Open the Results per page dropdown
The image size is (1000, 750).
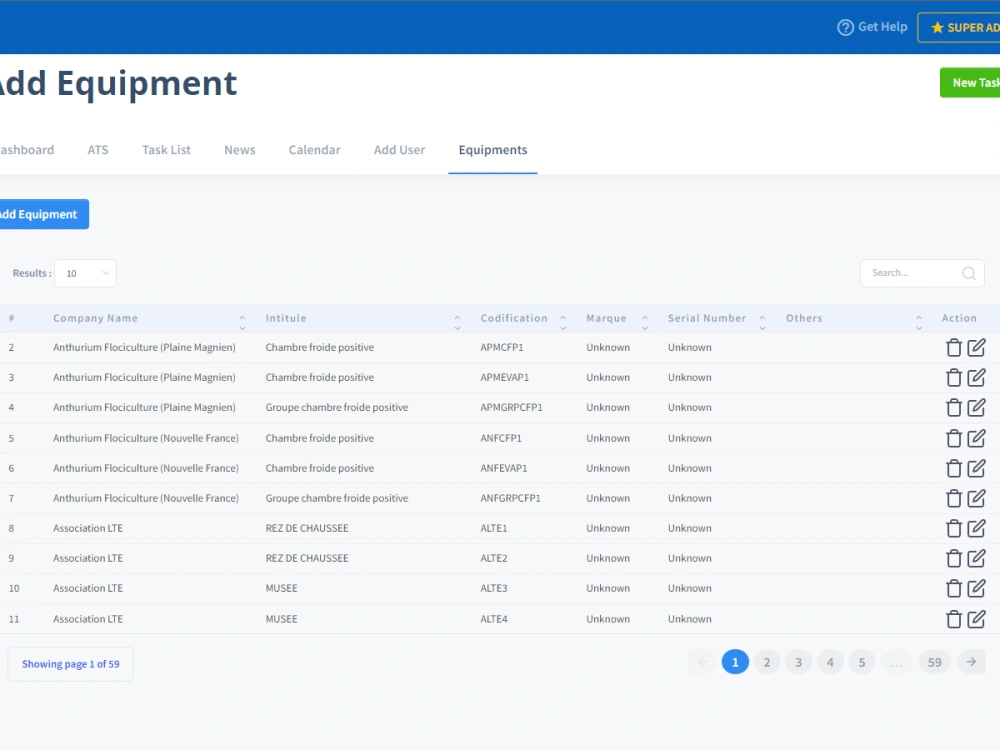[85, 273]
